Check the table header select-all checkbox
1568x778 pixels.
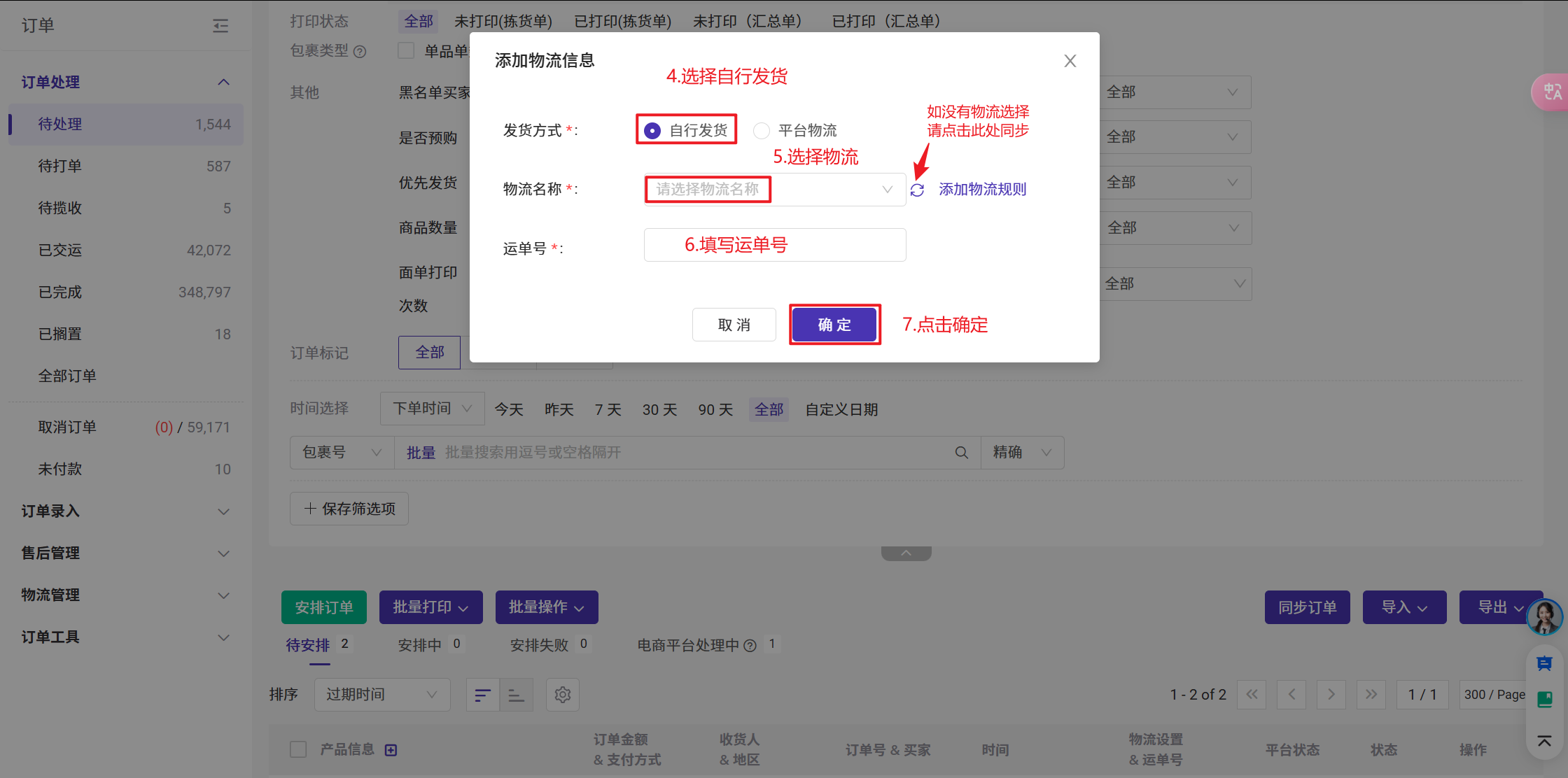click(298, 749)
